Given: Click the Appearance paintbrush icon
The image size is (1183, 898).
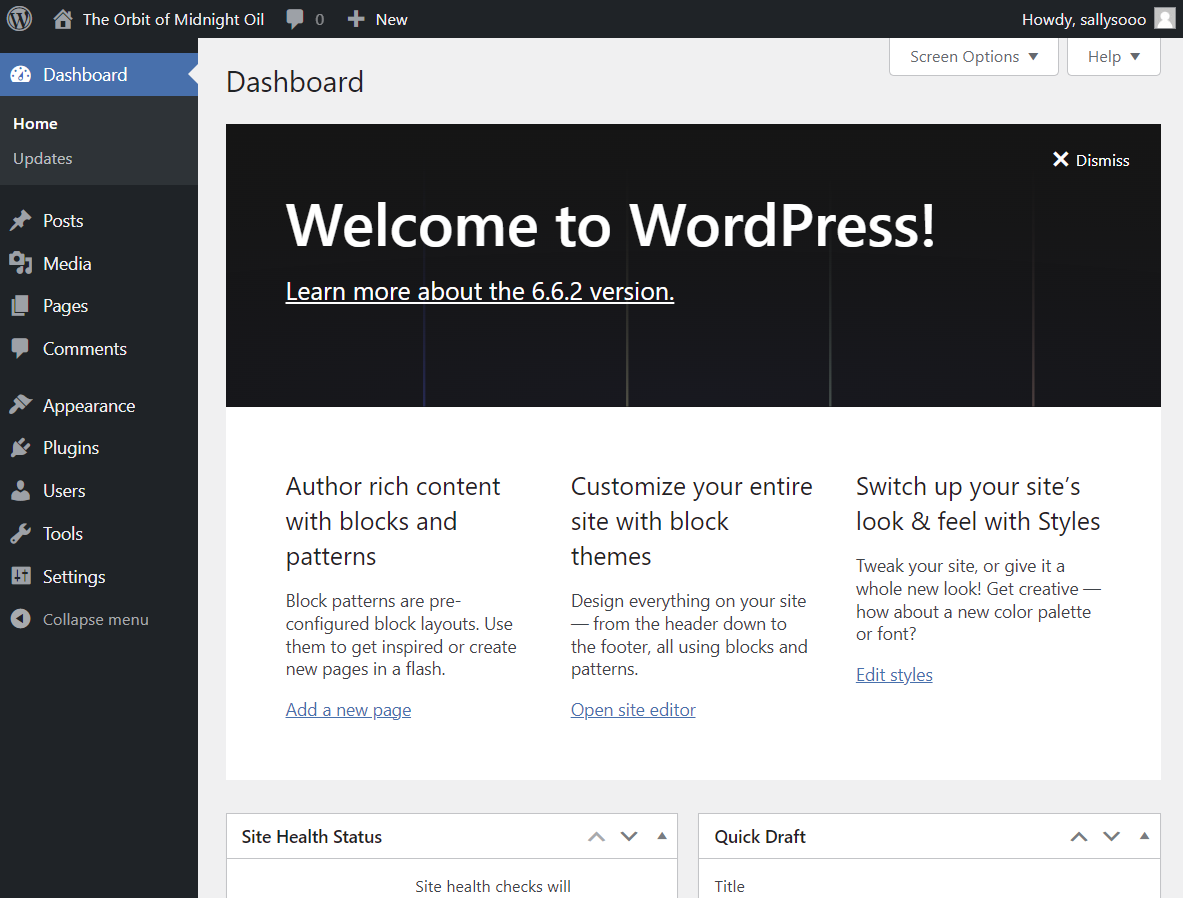Looking at the screenshot, I should point(21,405).
